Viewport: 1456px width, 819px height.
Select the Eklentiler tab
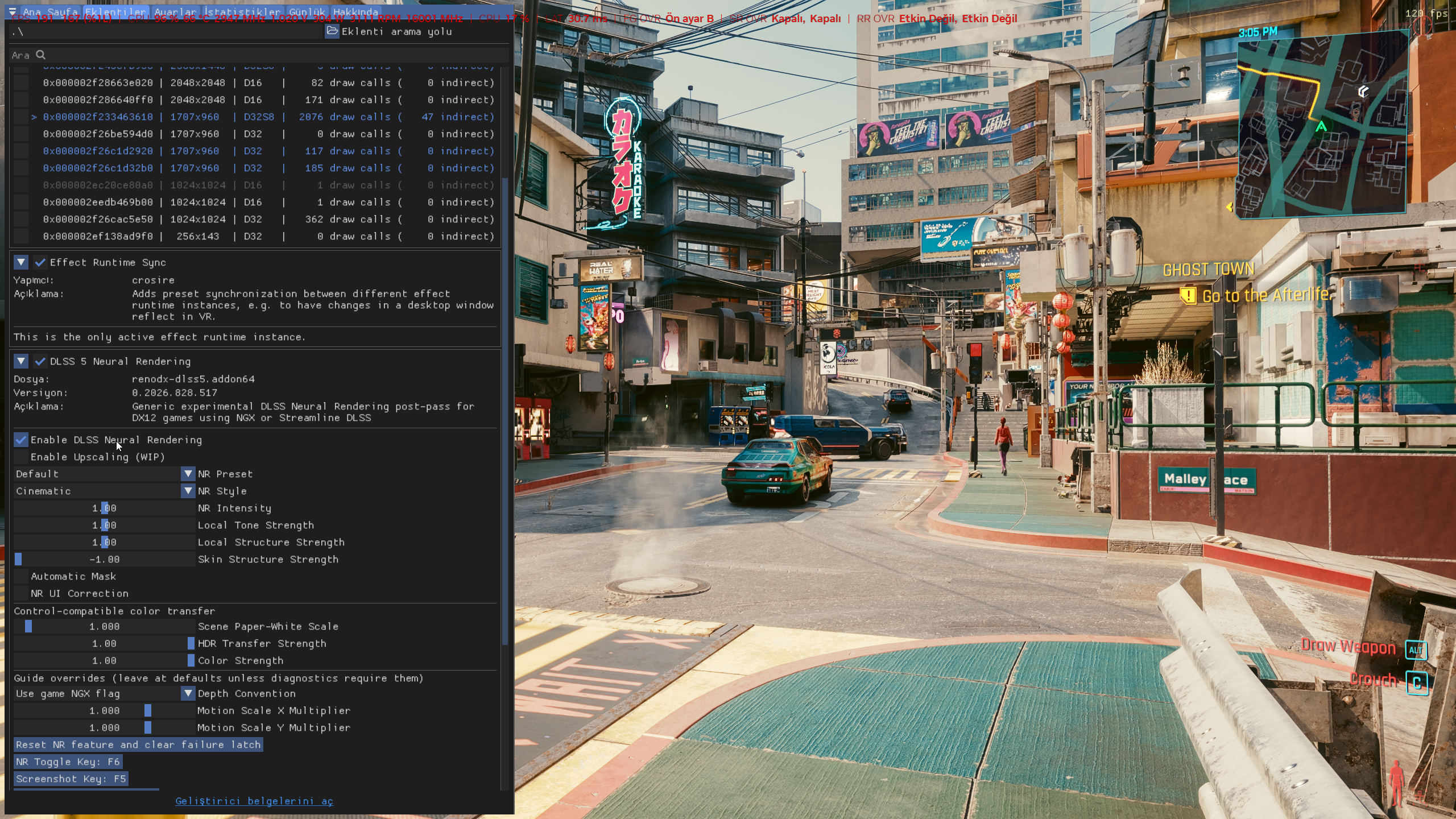116,12
